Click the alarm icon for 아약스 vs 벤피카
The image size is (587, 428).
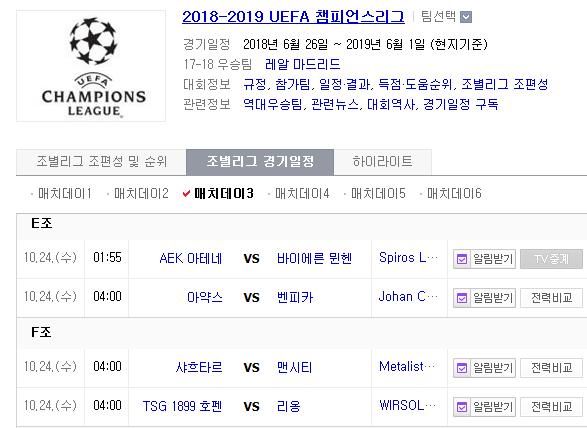[x=462, y=298]
